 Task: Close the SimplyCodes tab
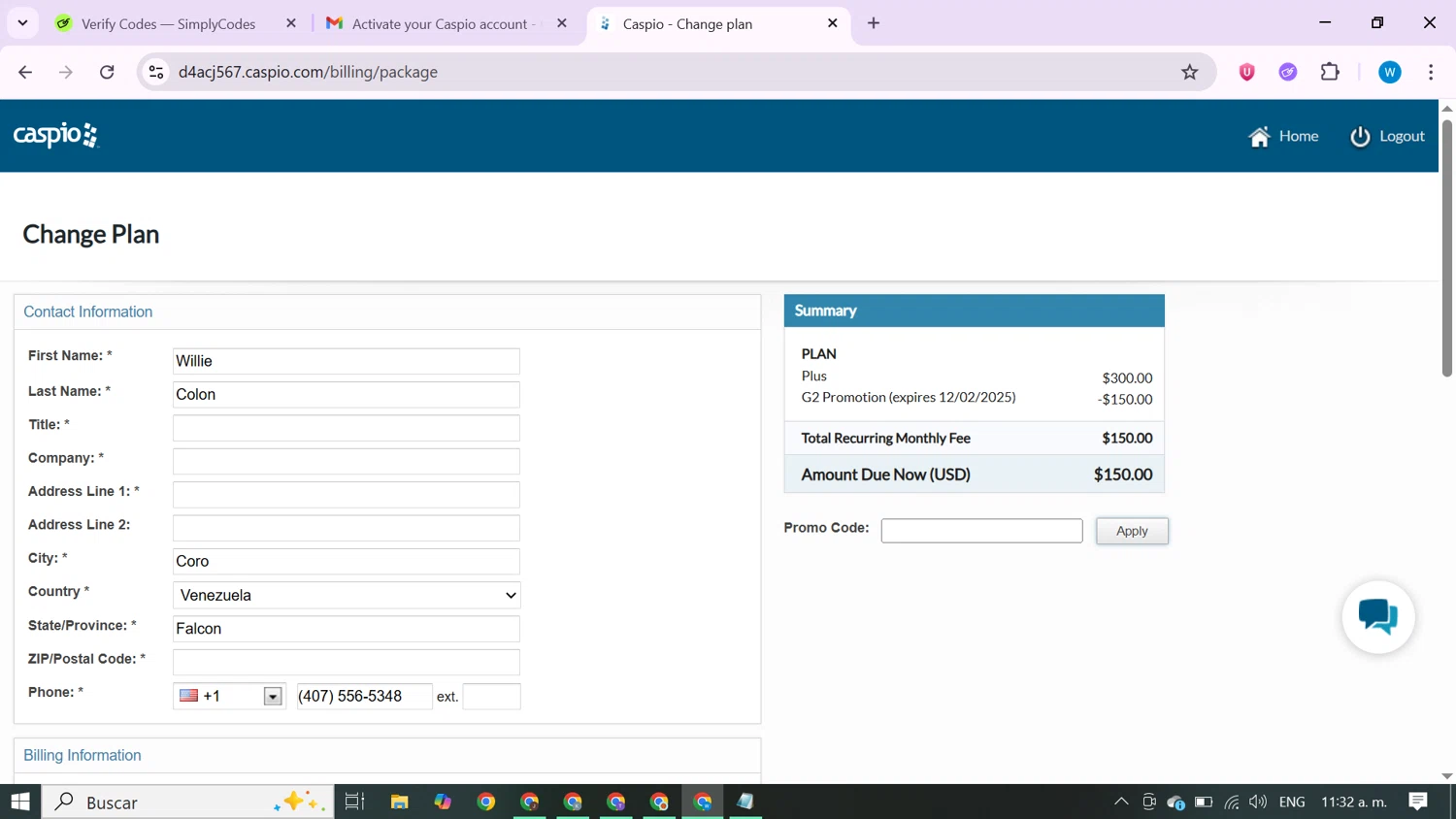291,23
